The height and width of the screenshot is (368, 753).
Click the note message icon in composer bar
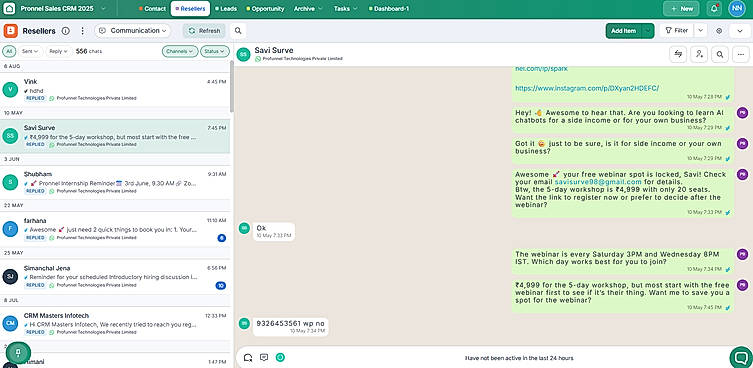264,357
